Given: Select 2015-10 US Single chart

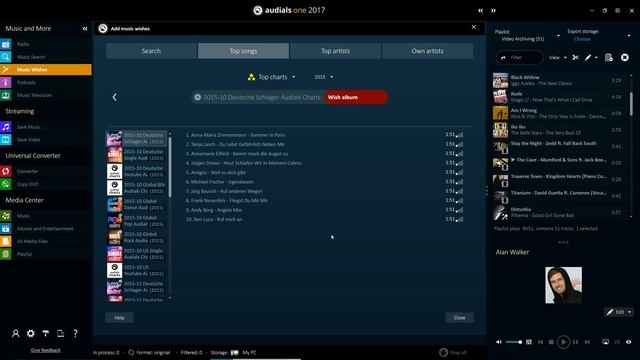Looking at the screenshot, I should [136, 254].
